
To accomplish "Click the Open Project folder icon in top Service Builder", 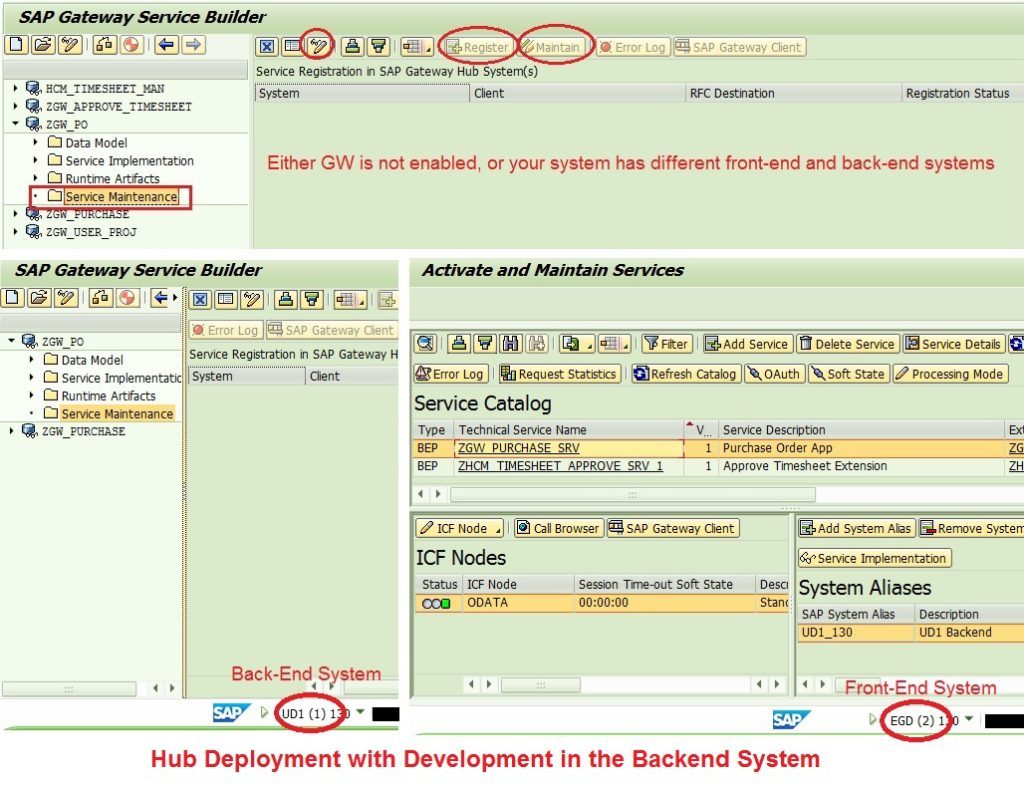I will (42, 45).
